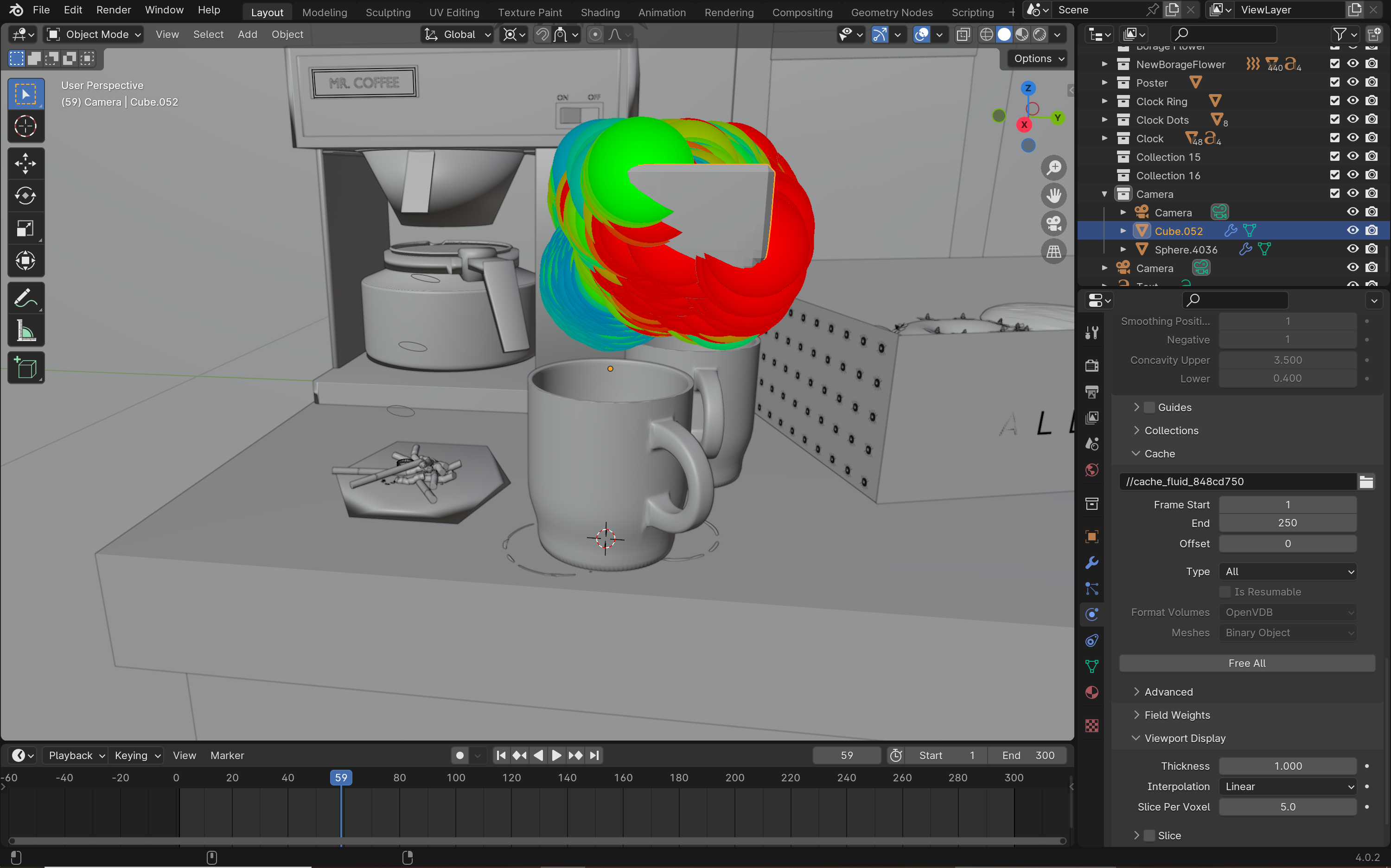Open the Render properties tab
Viewport: 1391px width, 868px height.
point(1092,366)
